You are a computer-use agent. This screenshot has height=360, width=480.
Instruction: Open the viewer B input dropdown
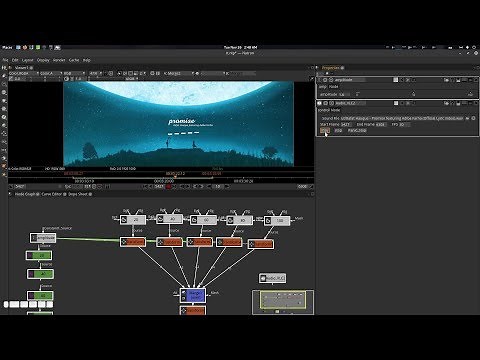[242, 73]
